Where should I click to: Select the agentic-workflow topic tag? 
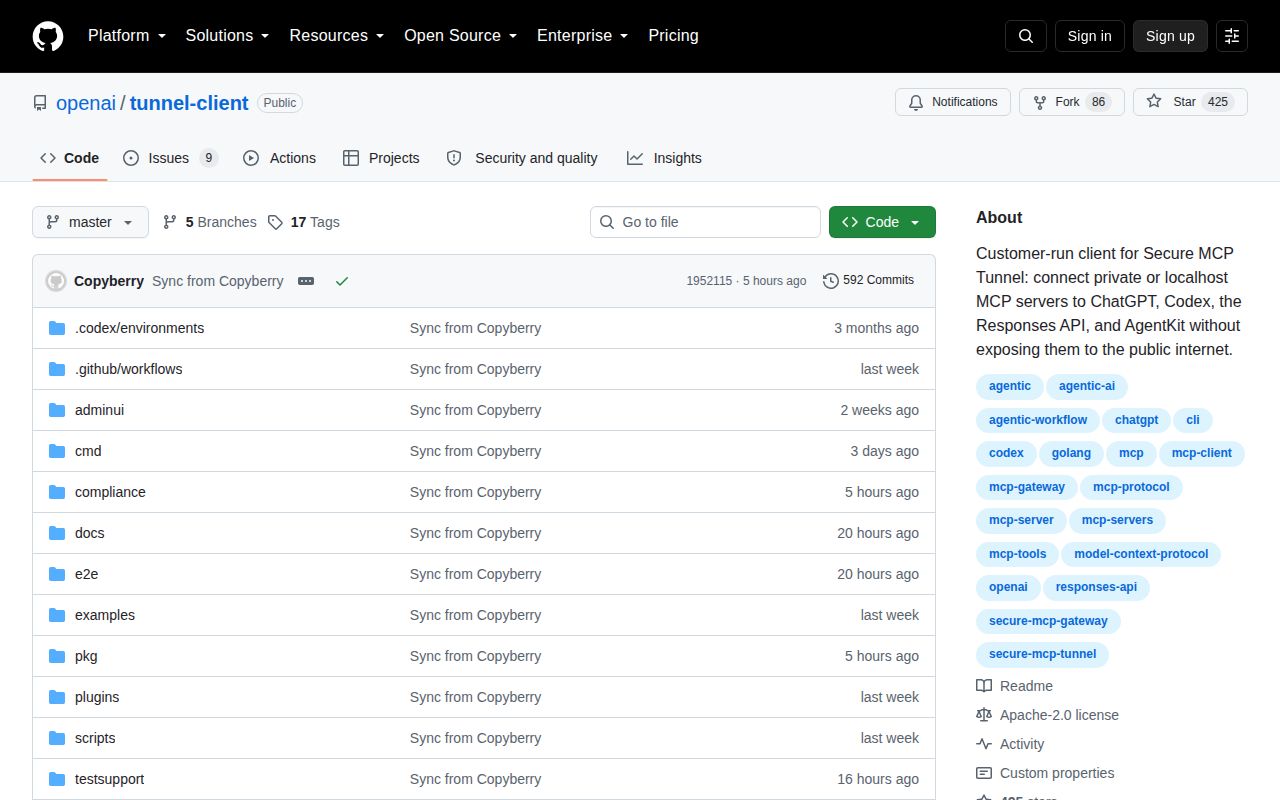[x=1038, y=420]
